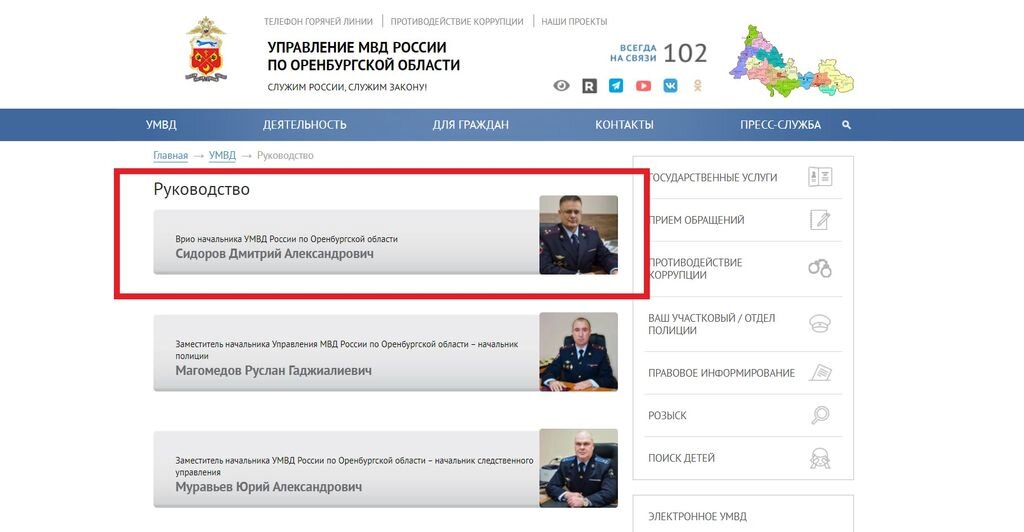Open the Odnoklassniki social icon

(697, 86)
